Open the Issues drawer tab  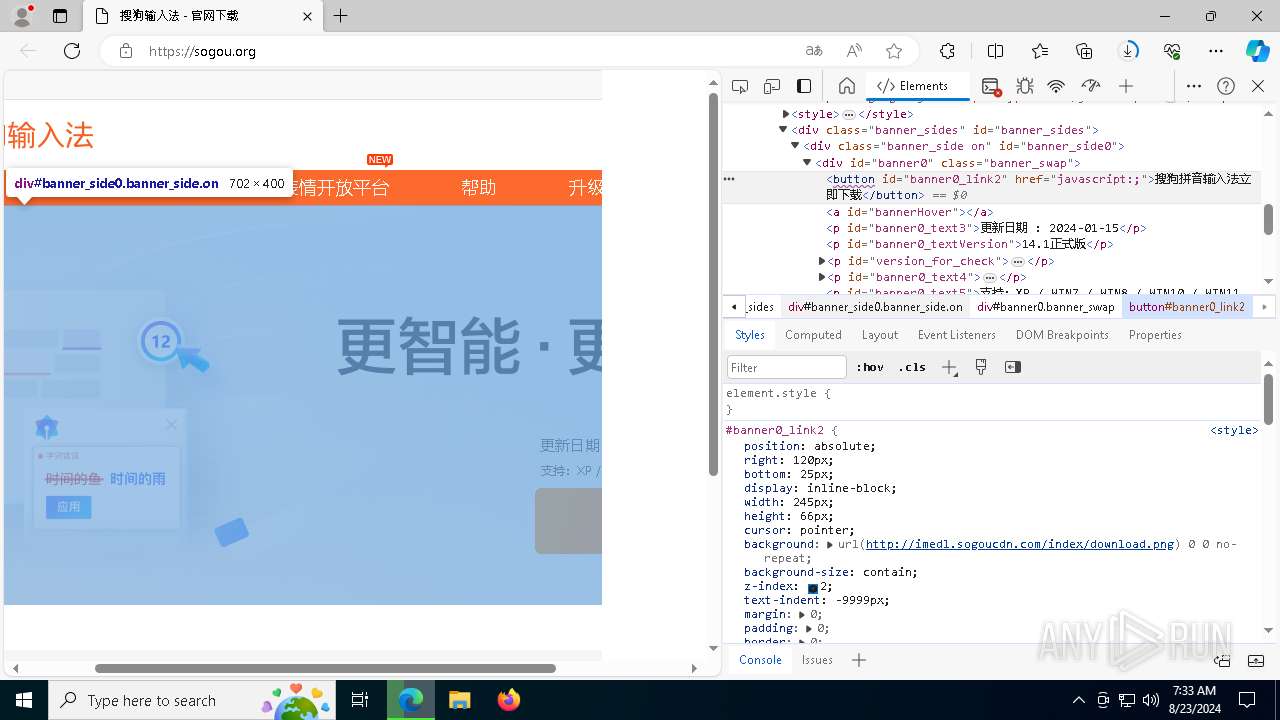tap(817, 660)
